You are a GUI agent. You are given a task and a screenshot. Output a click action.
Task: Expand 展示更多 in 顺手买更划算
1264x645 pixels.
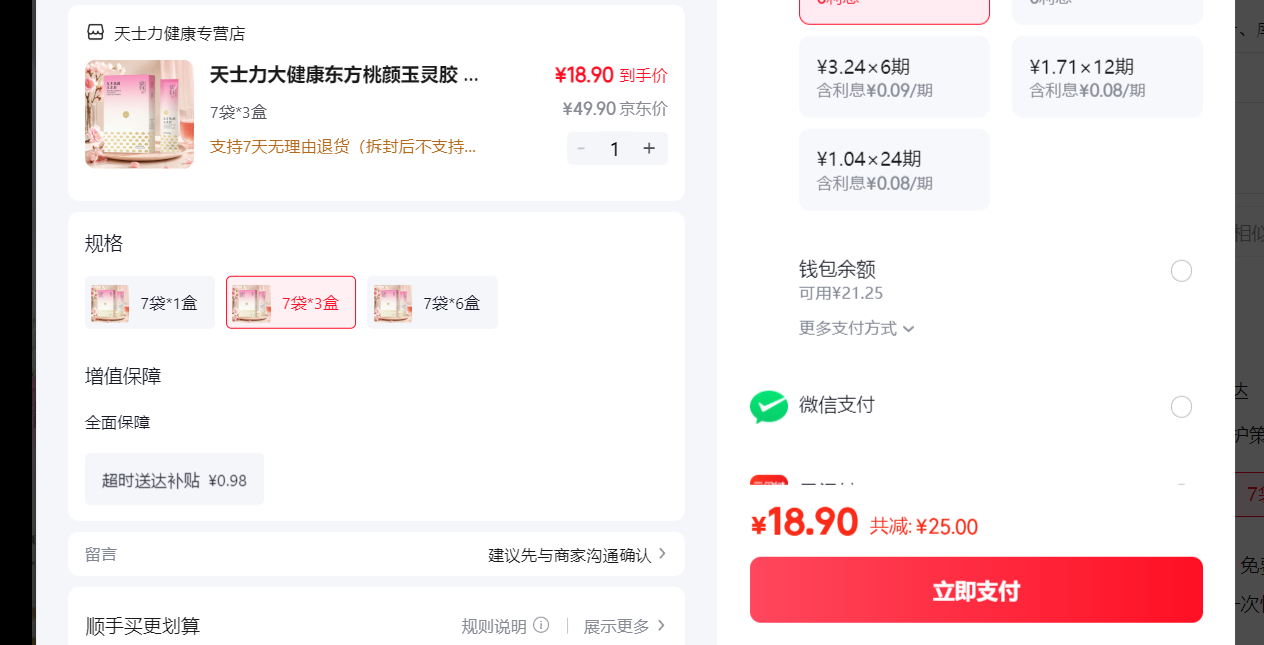(625, 626)
